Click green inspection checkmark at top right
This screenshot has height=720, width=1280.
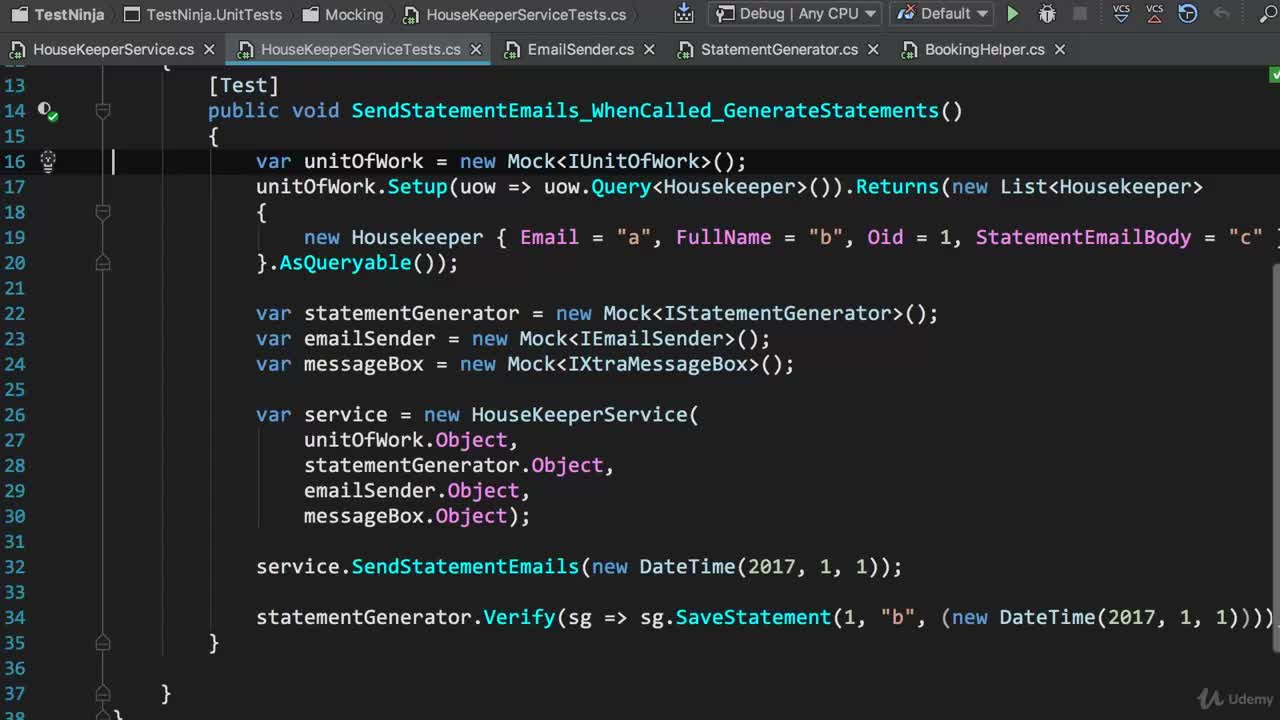pyautogui.click(x=1274, y=75)
